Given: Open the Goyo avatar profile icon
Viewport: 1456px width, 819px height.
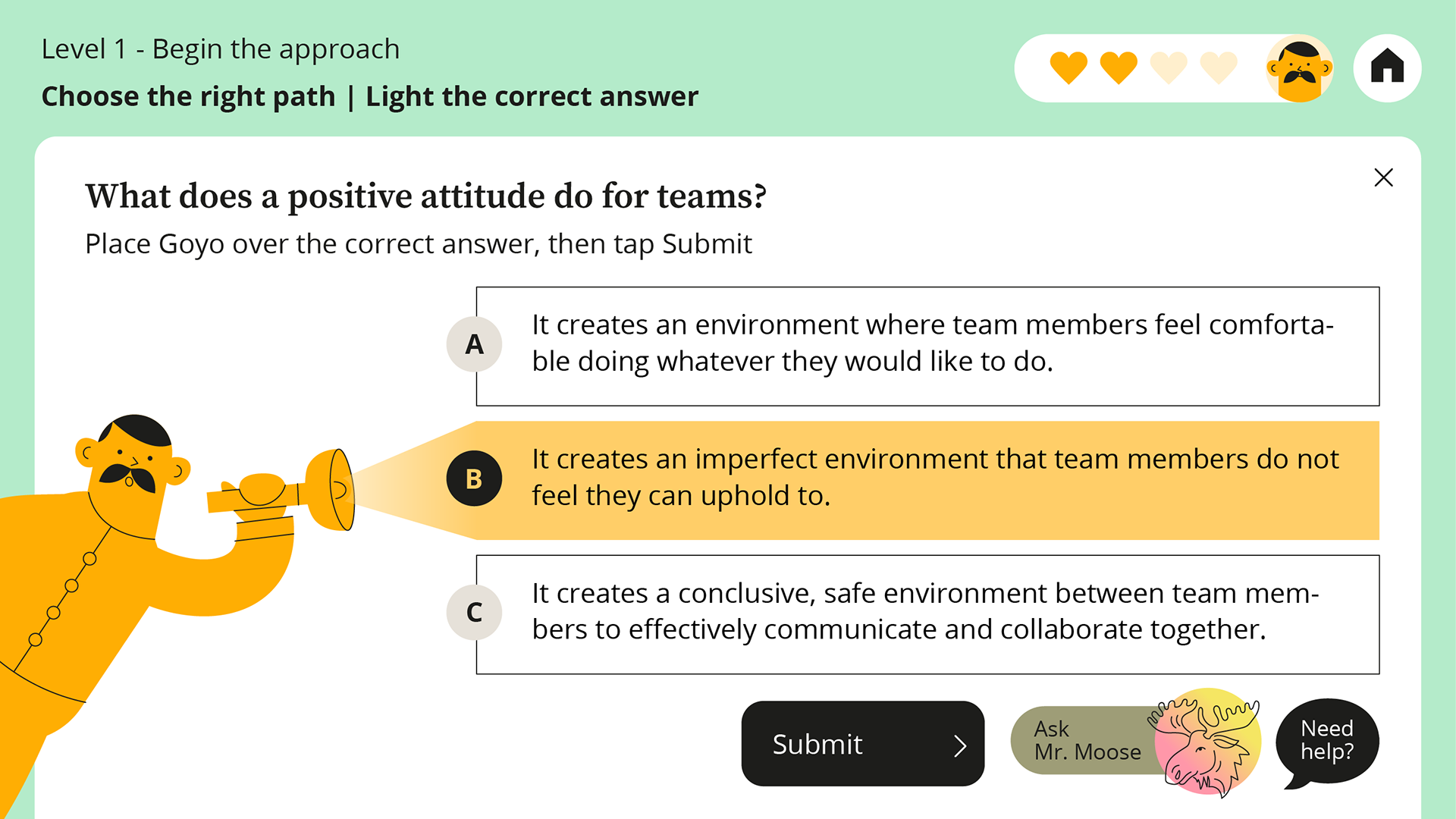Looking at the screenshot, I should [x=1300, y=68].
